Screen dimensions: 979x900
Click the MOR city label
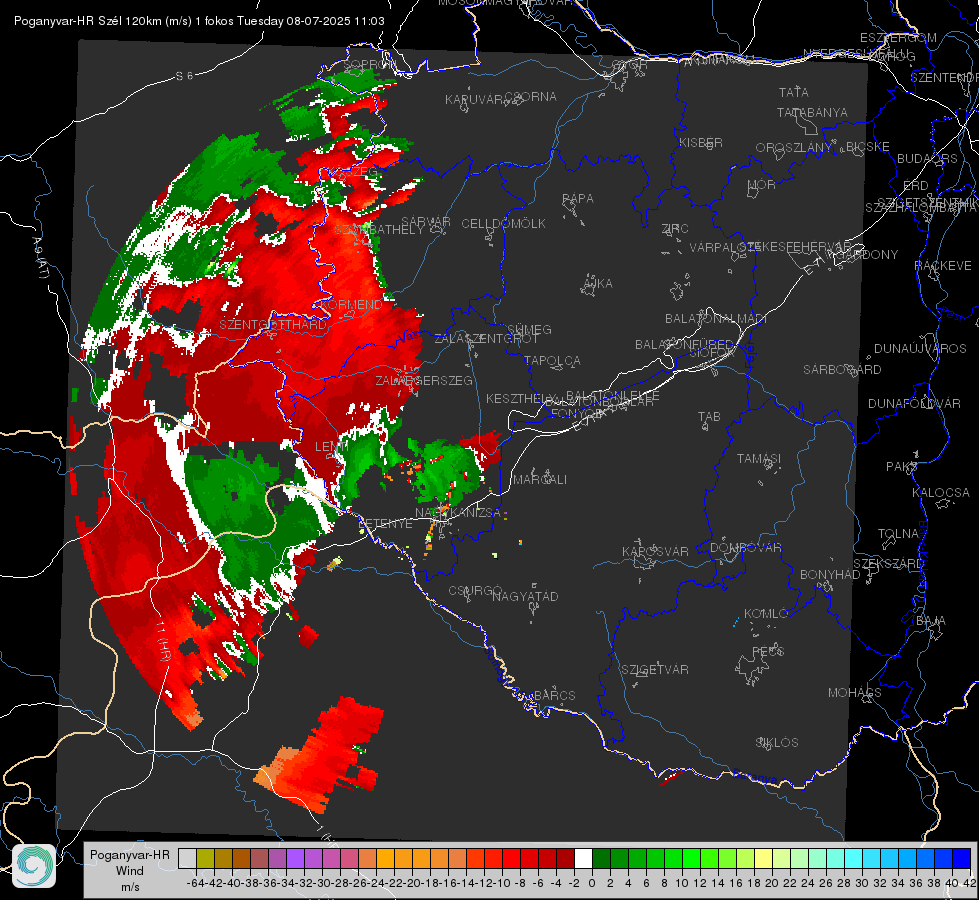click(762, 185)
